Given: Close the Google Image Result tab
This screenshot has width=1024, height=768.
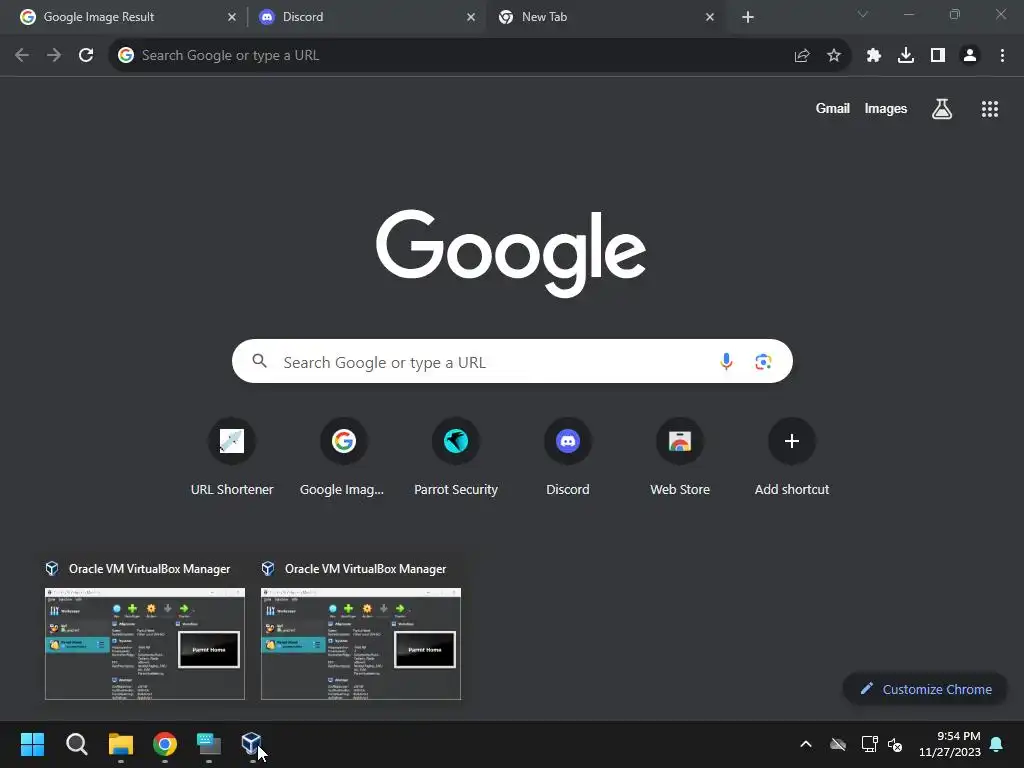Looking at the screenshot, I should [232, 18].
